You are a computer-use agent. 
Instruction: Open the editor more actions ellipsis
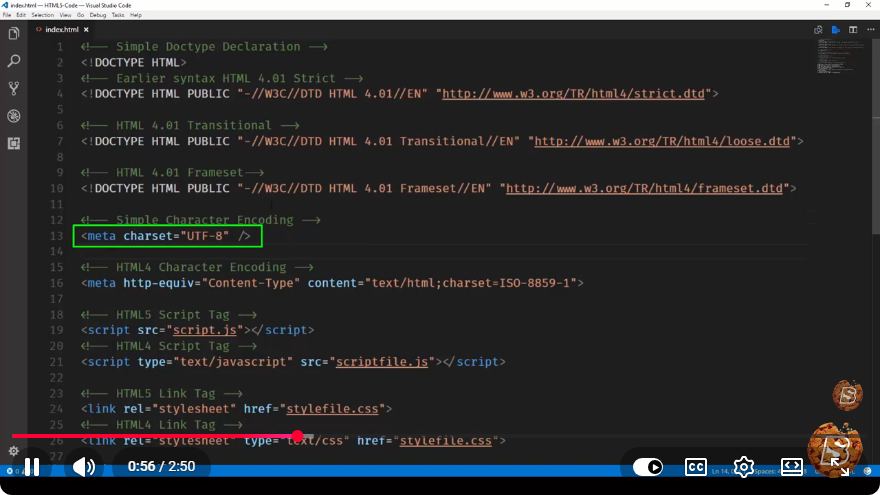[x=870, y=30]
